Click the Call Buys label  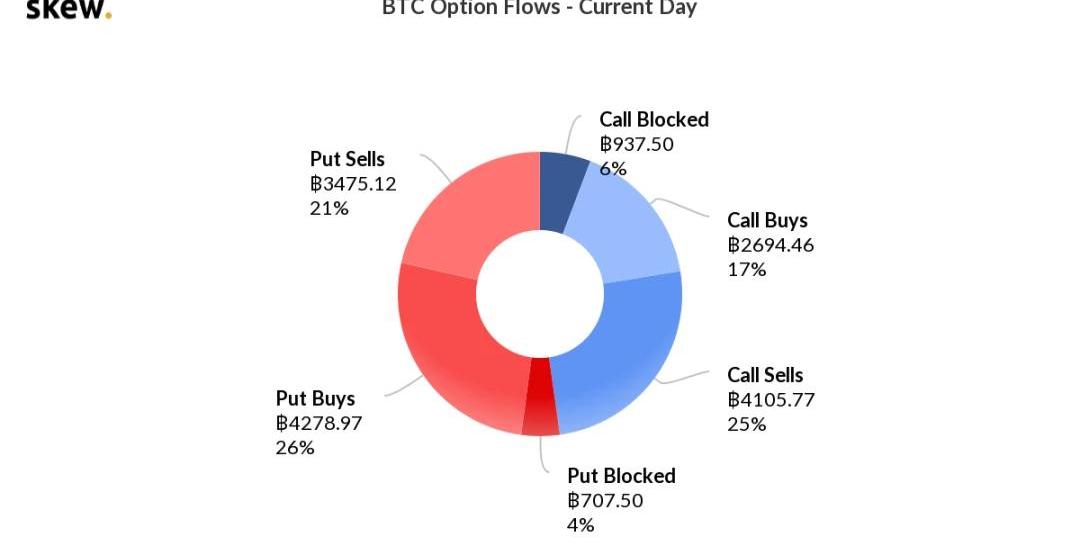(767, 221)
